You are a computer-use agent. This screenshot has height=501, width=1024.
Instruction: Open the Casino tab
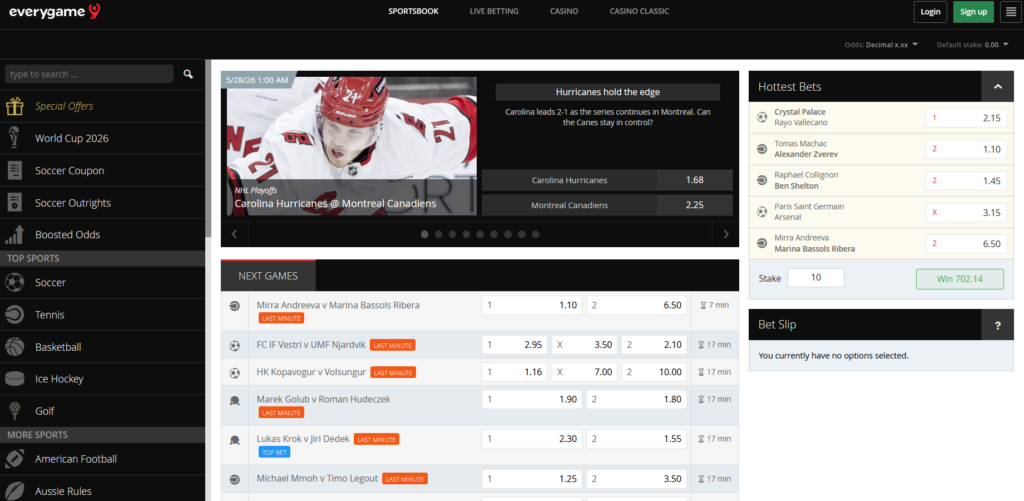pyautogui.click(x=564, y=11)
